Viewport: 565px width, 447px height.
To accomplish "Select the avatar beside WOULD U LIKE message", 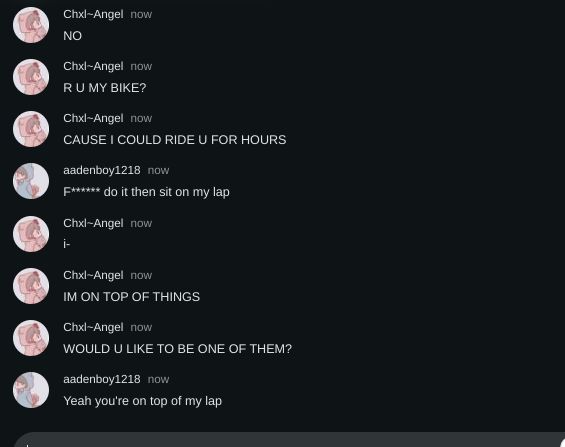I will [31, 338].
